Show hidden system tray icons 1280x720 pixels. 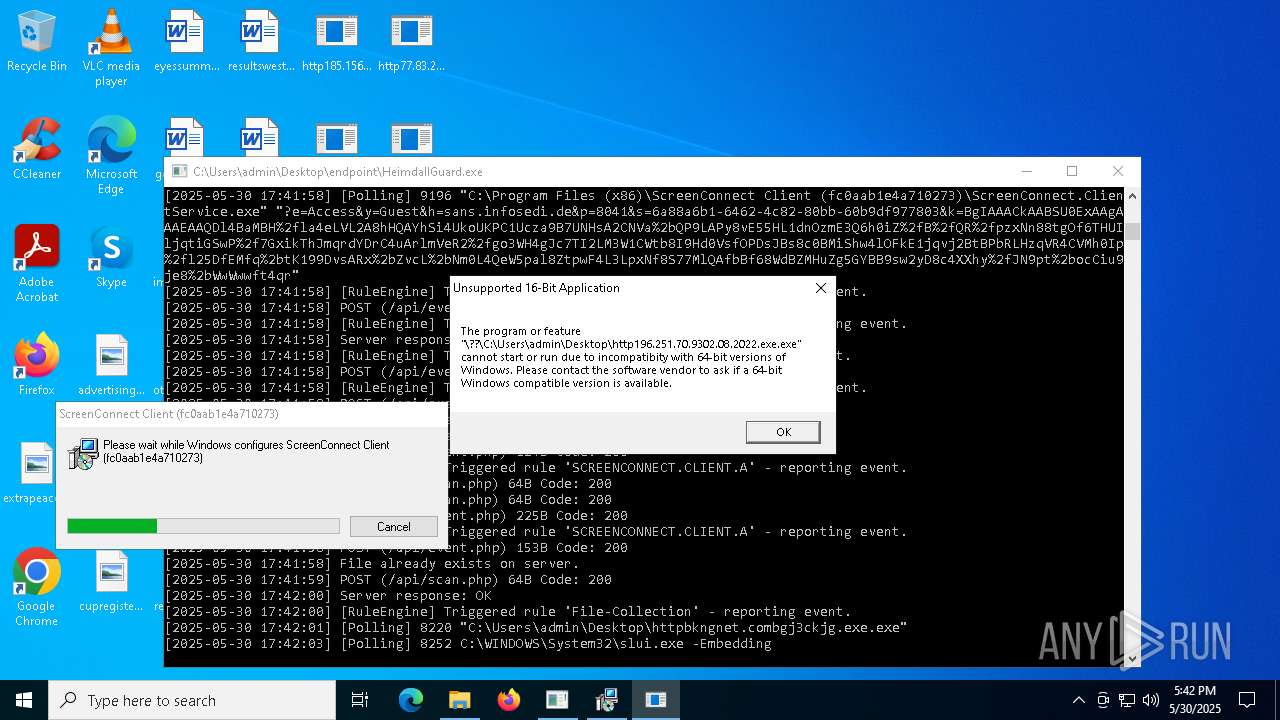(x=1078, y=700)
